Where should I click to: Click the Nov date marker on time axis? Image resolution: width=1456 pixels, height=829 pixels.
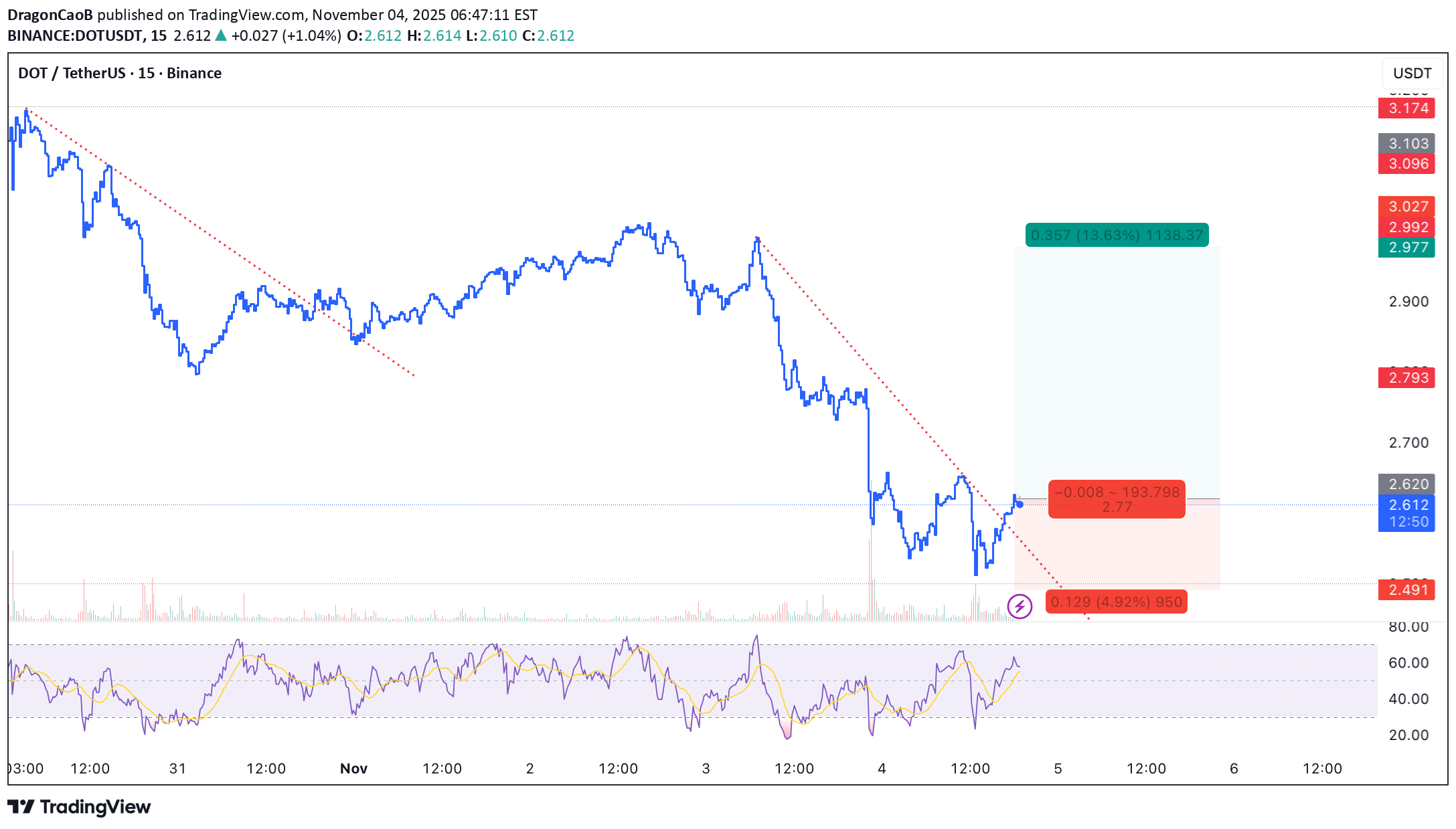click(353, 769)
